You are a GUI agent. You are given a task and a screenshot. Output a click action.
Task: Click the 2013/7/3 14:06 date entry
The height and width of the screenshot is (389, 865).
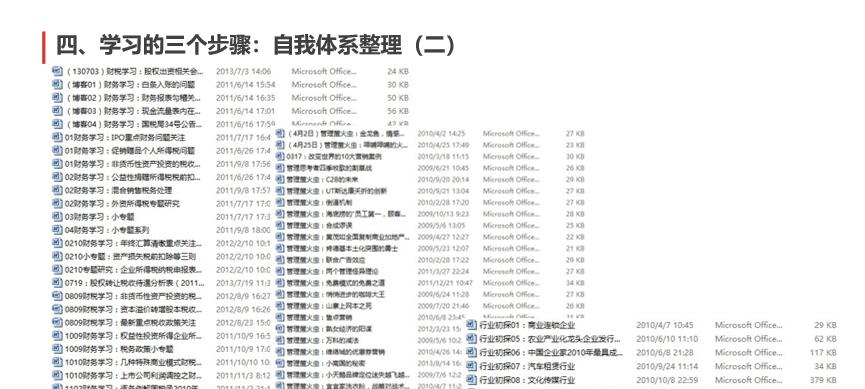(x=243, y=71)
